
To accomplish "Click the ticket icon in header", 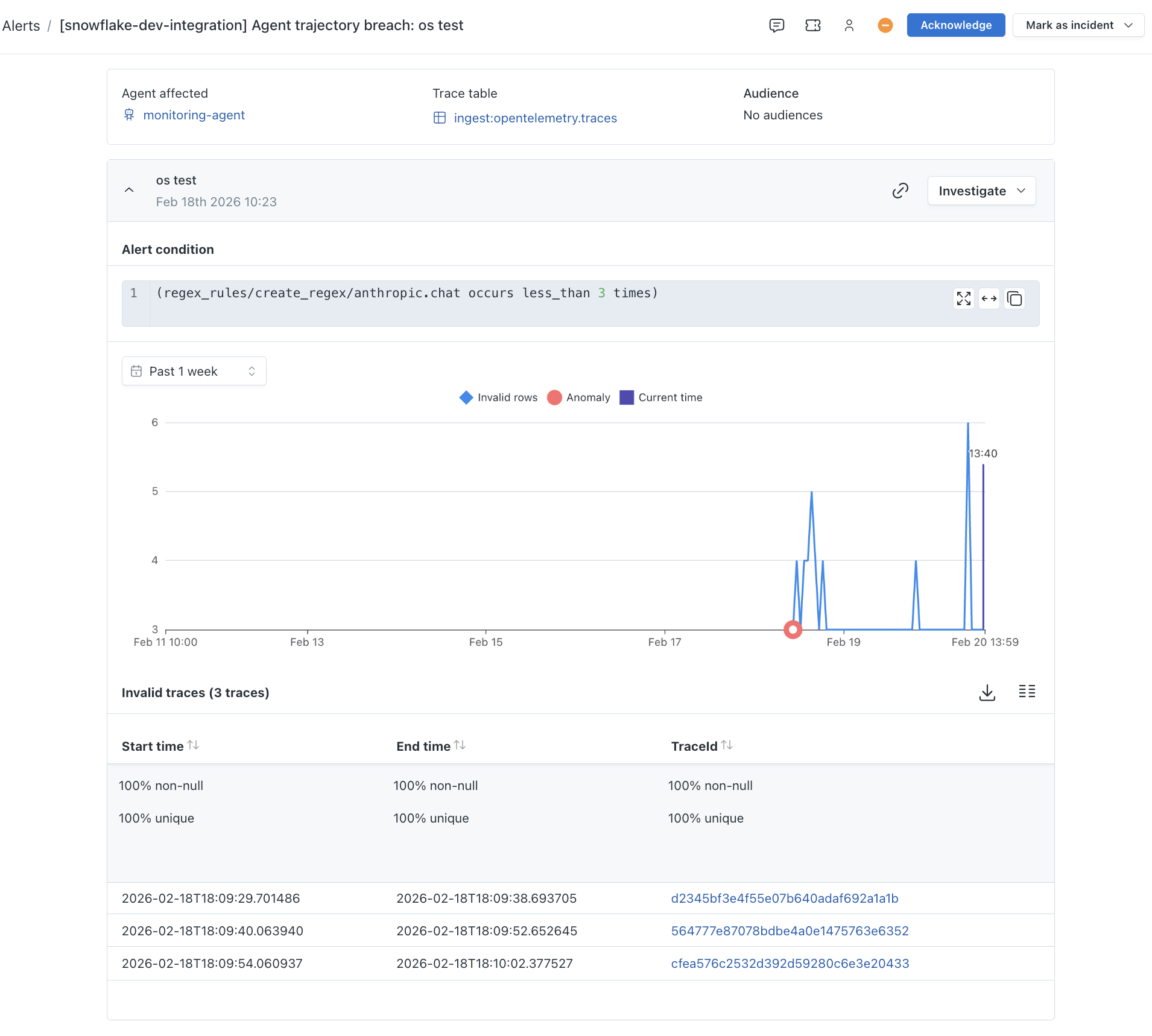I will pos(813,25).
